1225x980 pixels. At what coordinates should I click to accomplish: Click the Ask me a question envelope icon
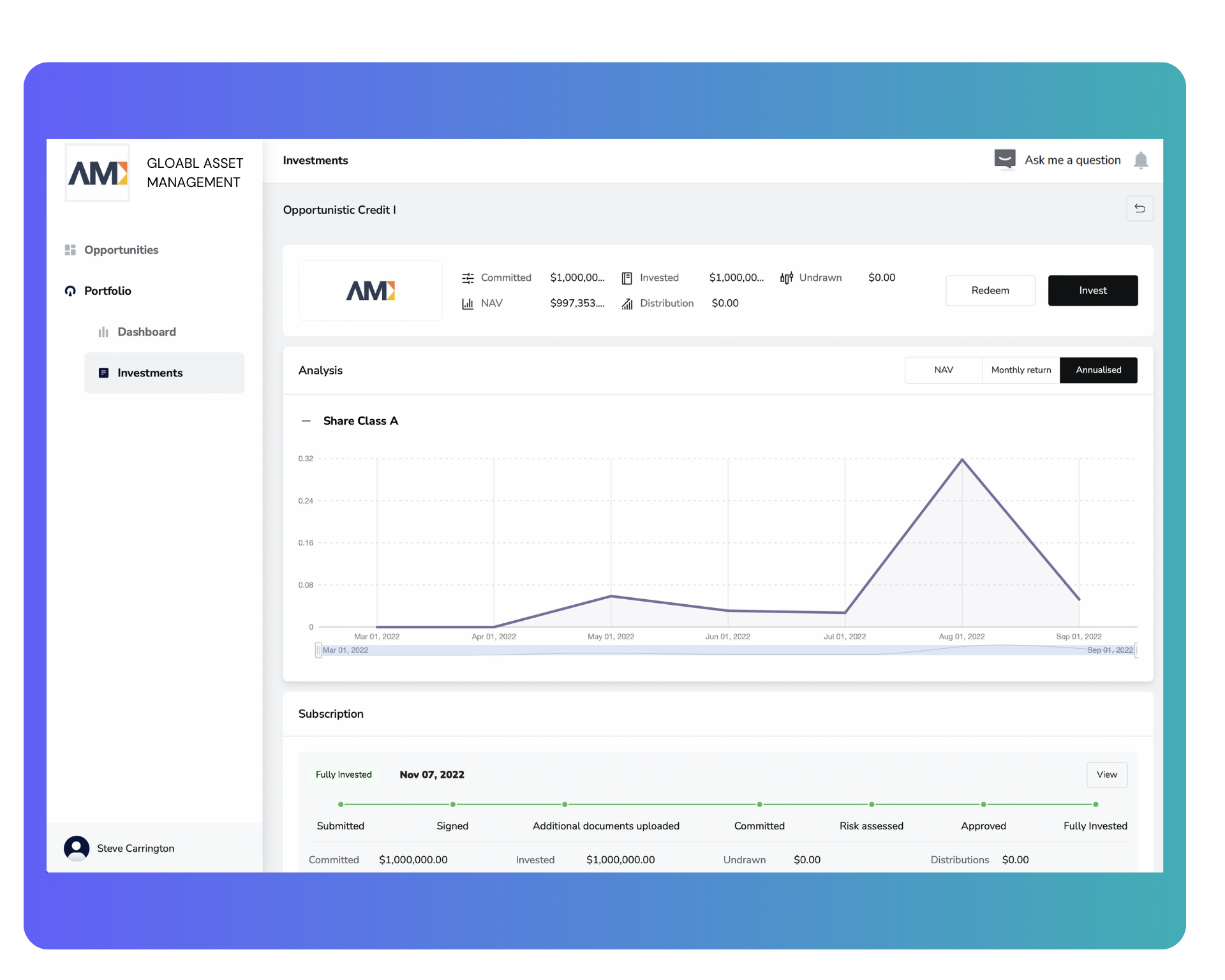[1004, 160]
